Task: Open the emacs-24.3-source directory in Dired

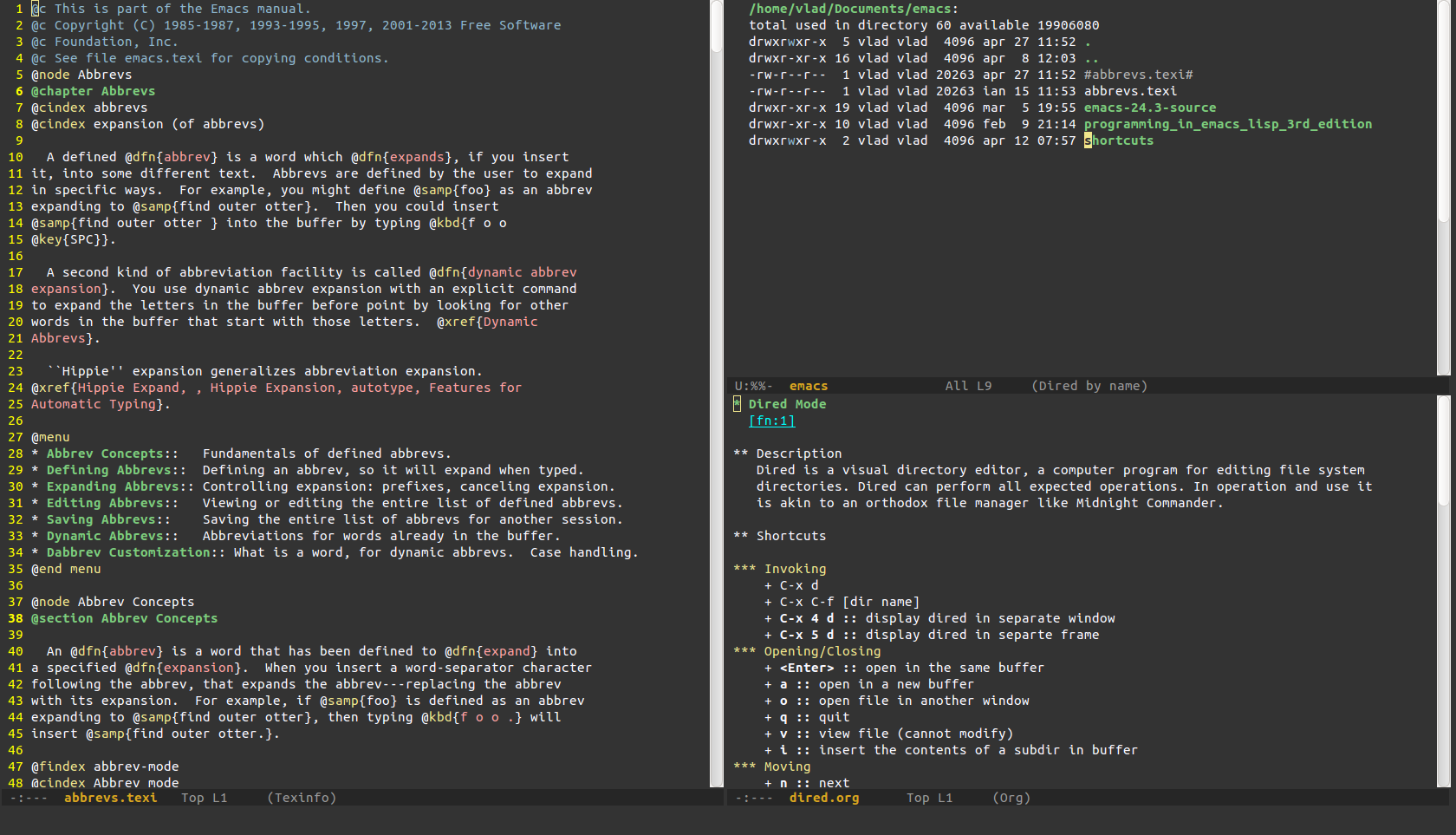Action: click(1150, 108)
